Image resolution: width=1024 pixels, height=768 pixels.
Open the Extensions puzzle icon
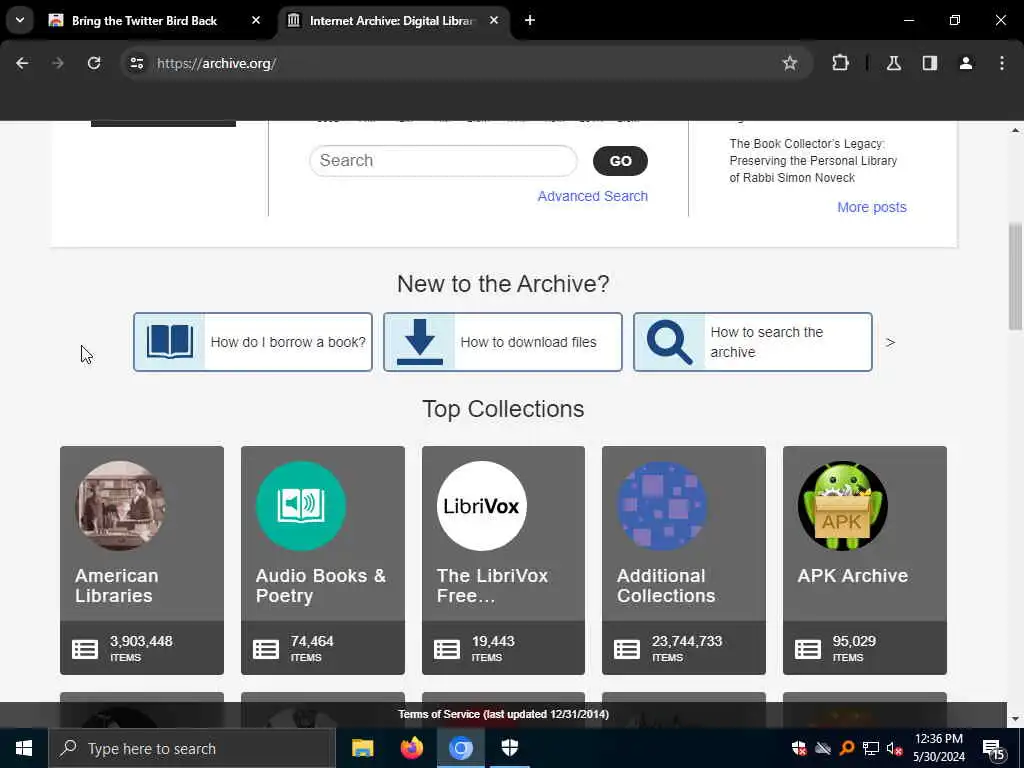[840, 63]
